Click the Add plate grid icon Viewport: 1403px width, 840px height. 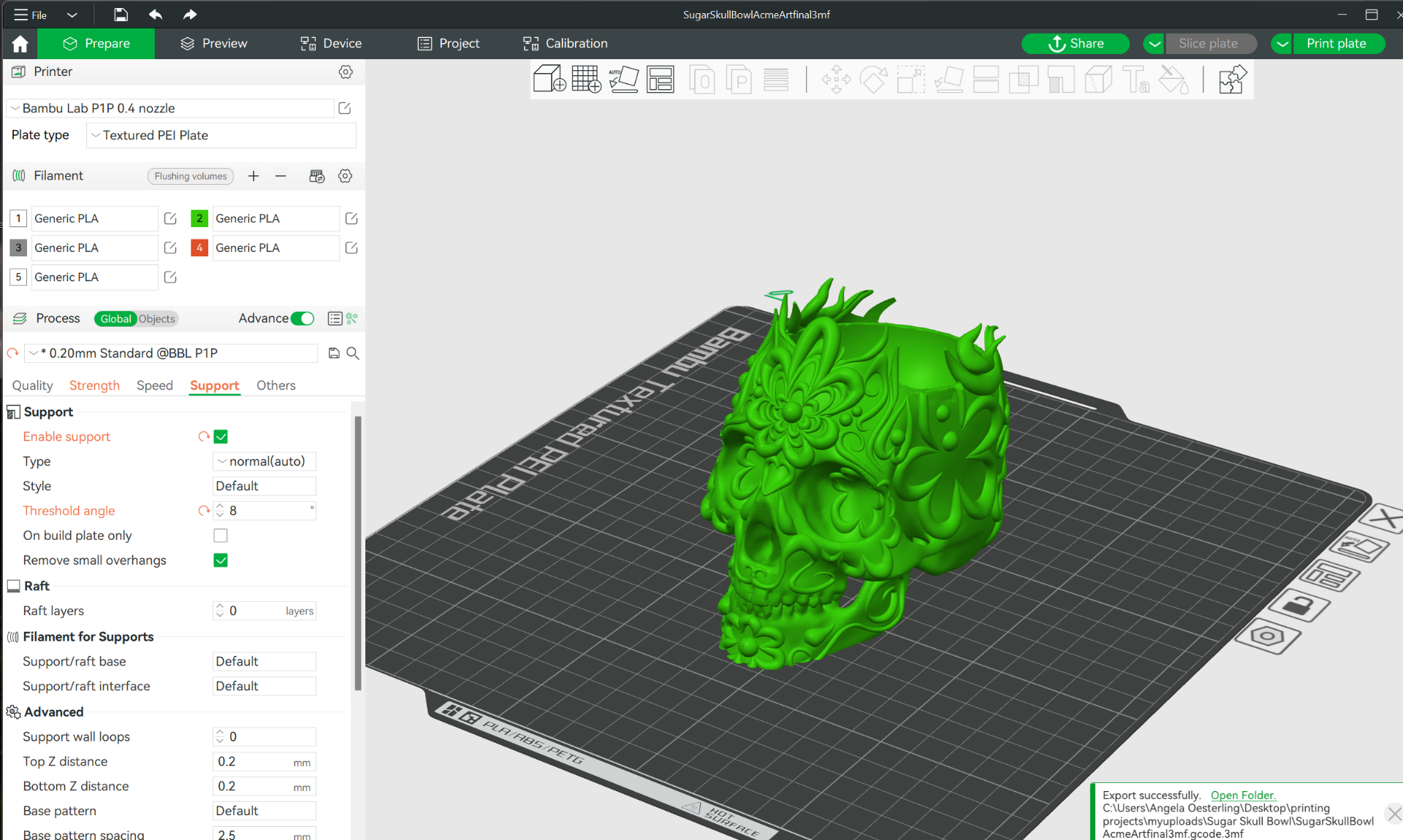coord(586,79)
